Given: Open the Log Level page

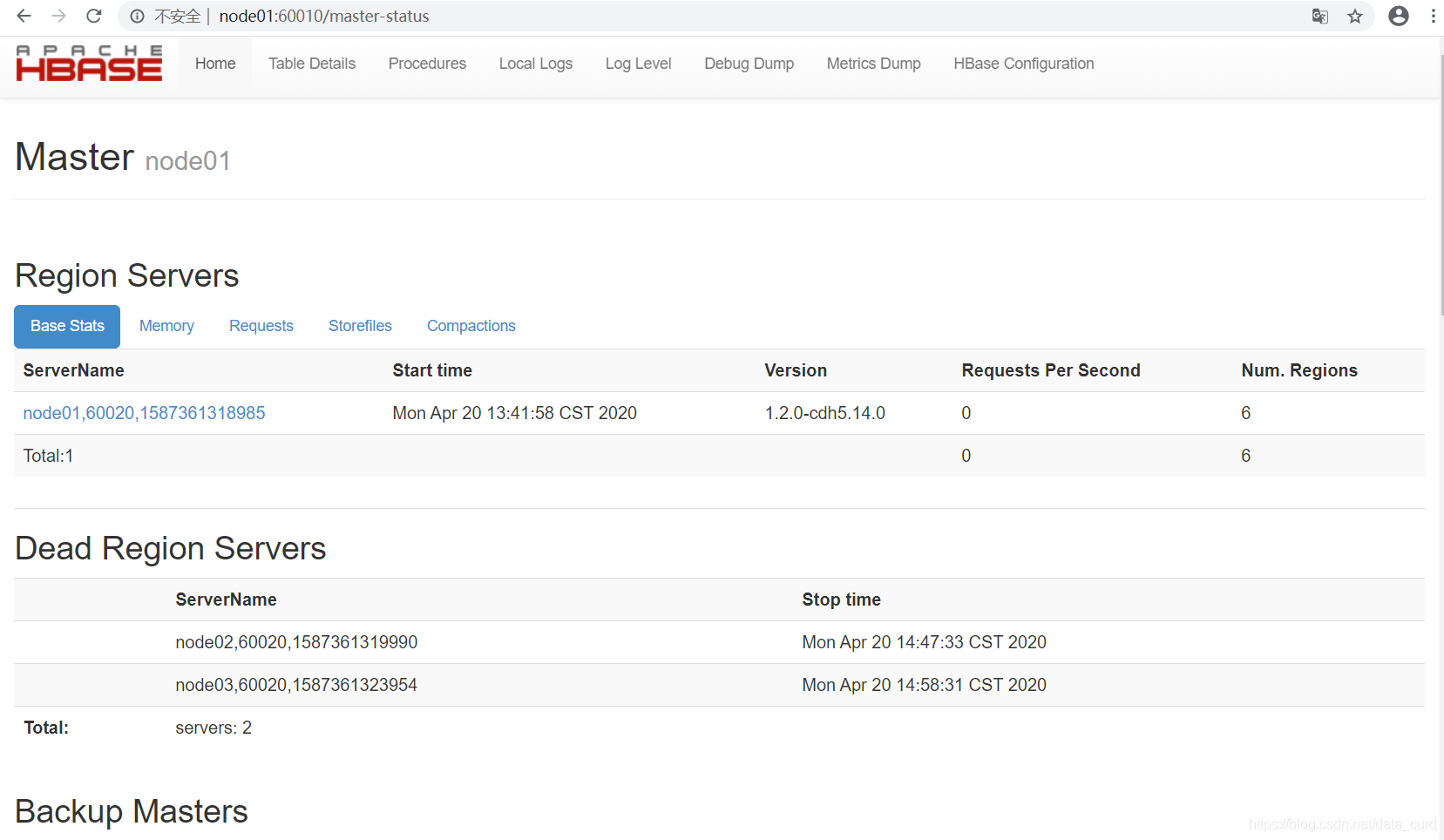Looking at the screenshot, I should click(639, 64).
